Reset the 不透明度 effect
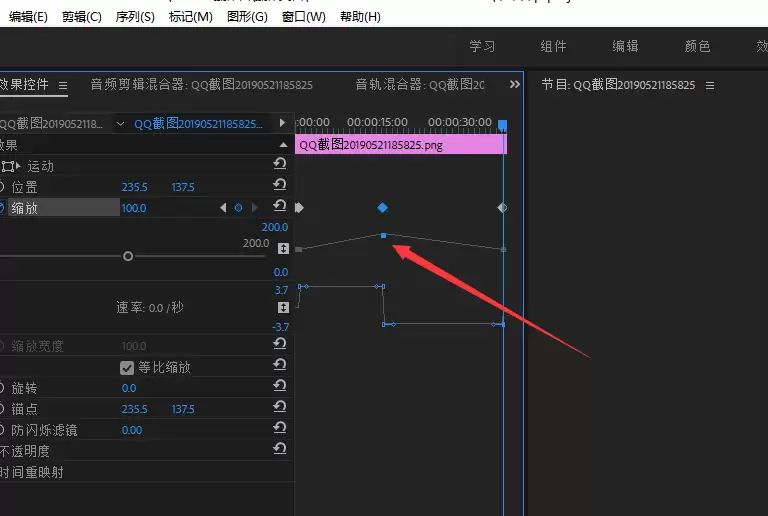Viewport: 768px width, 516px height. coord(280,449)
